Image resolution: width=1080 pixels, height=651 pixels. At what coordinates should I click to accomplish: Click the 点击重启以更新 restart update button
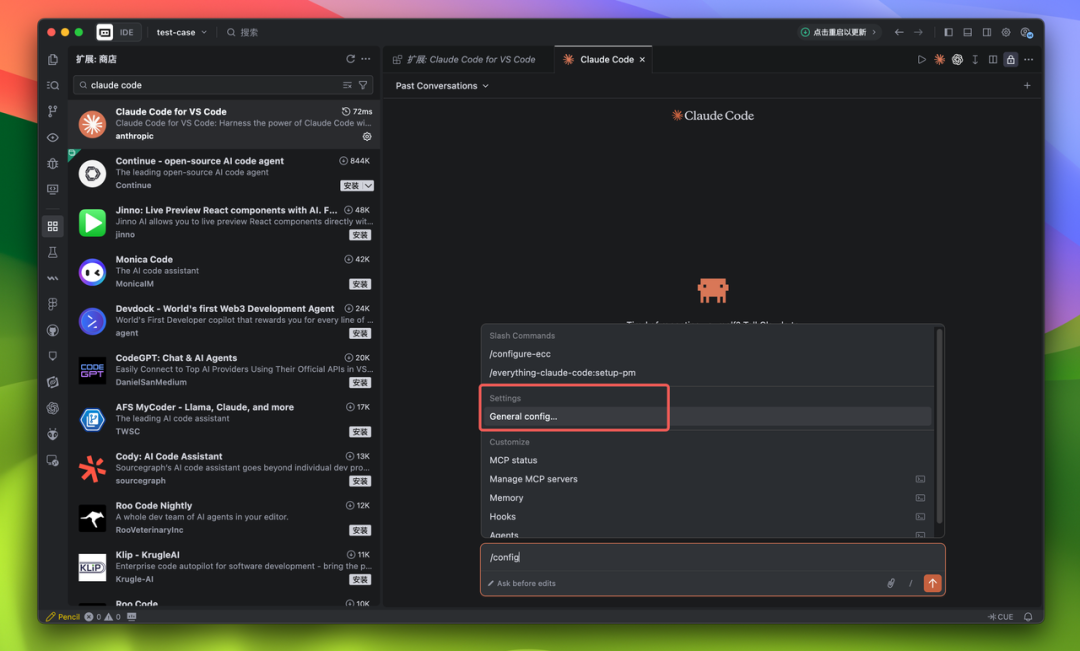(x=839, y=32)
